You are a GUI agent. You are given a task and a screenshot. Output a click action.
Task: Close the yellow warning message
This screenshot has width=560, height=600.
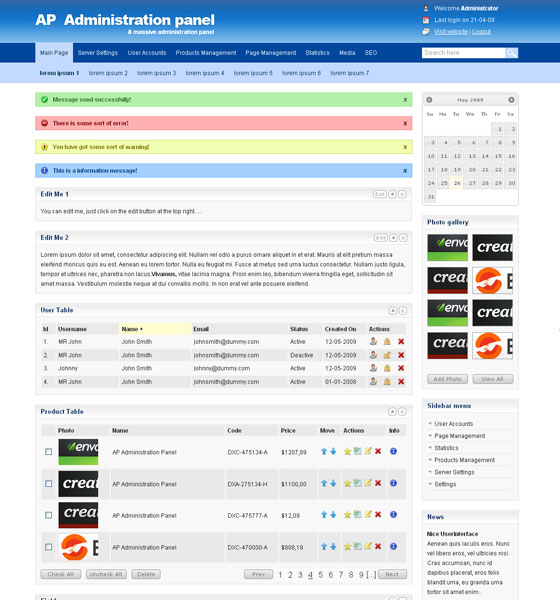coord(405,147)
